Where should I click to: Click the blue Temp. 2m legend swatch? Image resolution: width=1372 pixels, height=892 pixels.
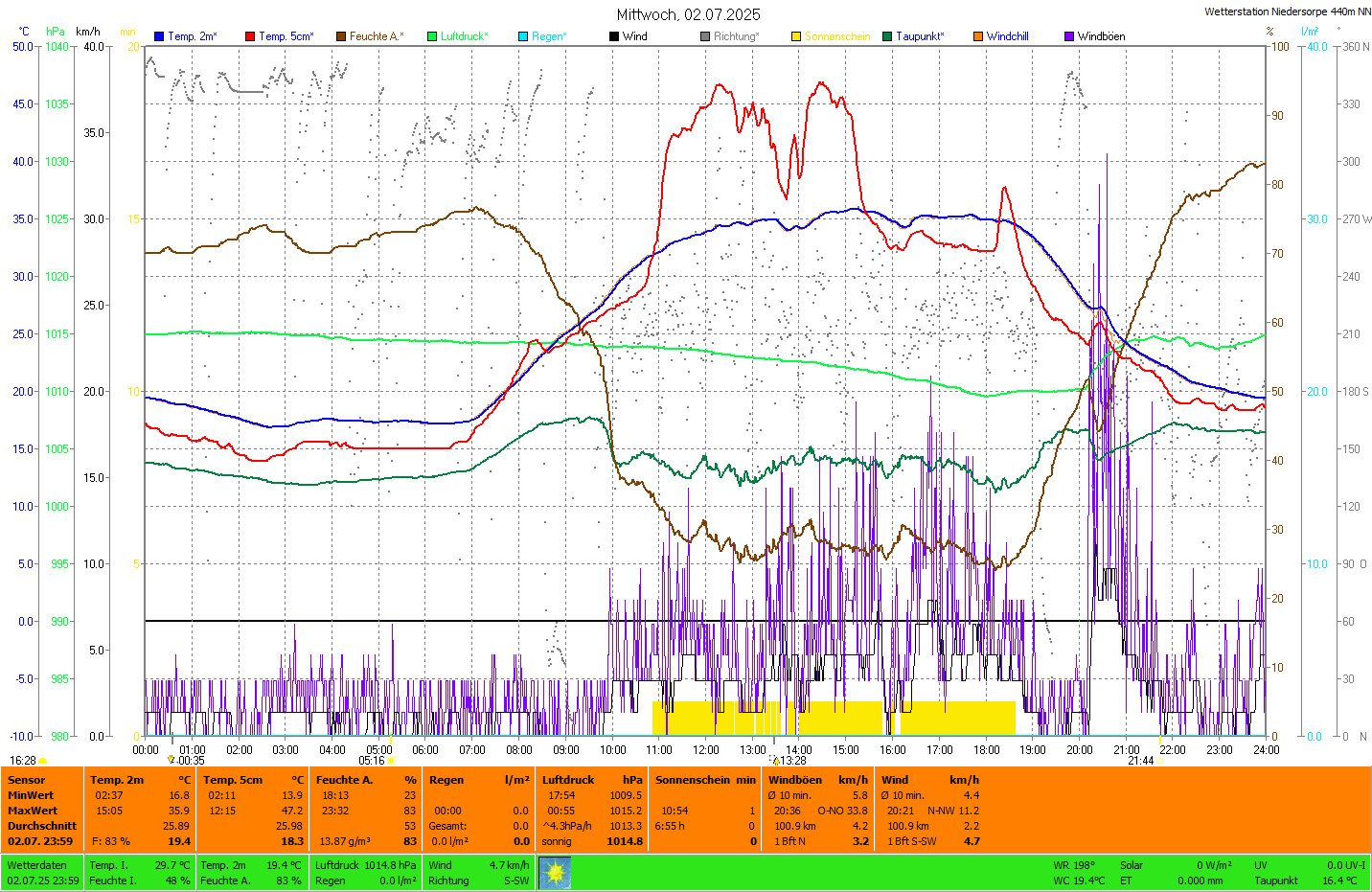[x=159, y=36]
